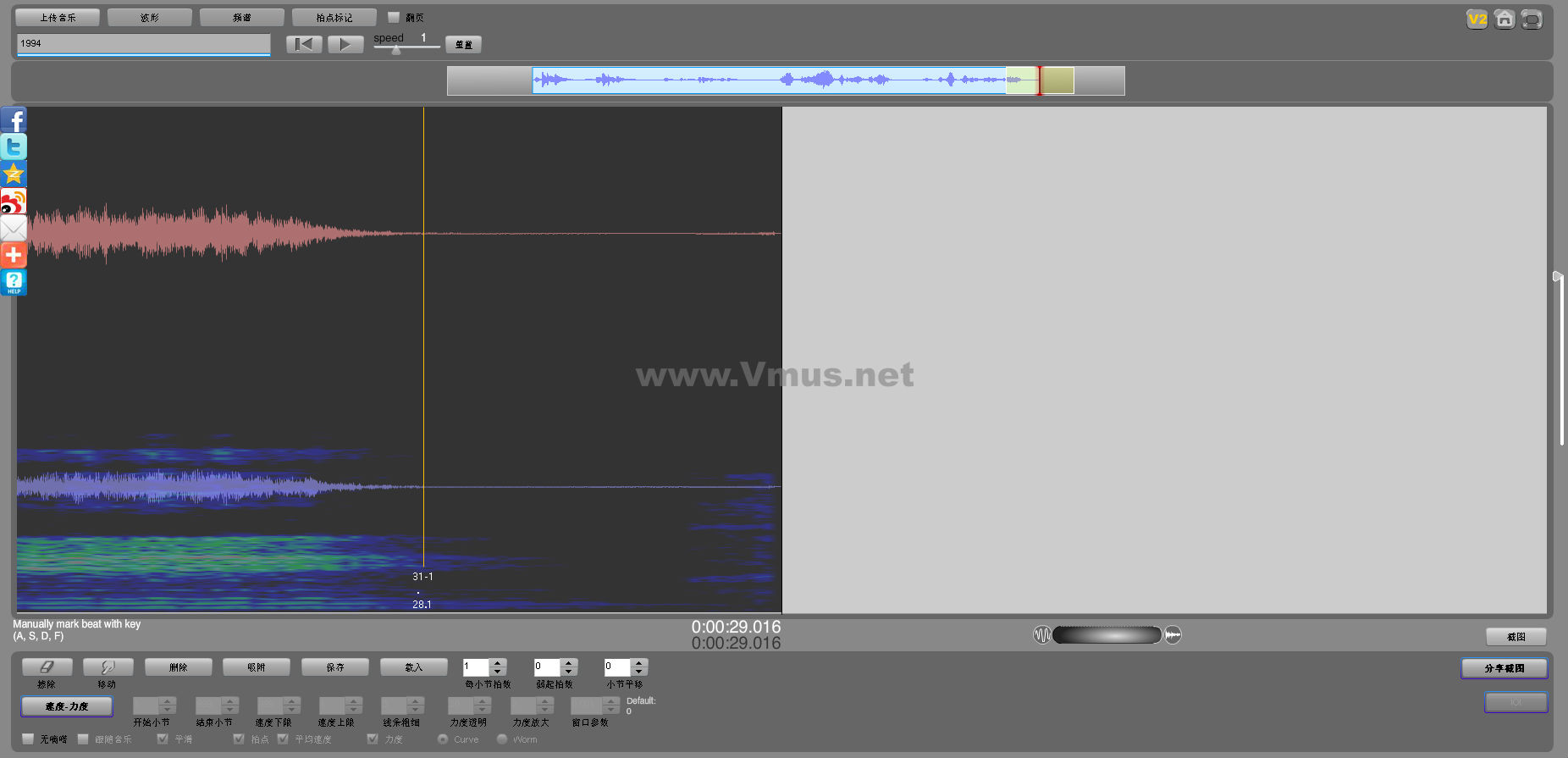Screen dimensions: 1568x758
Task: Toggle the fullscreen icon at top right
Action: point(1531,19)
